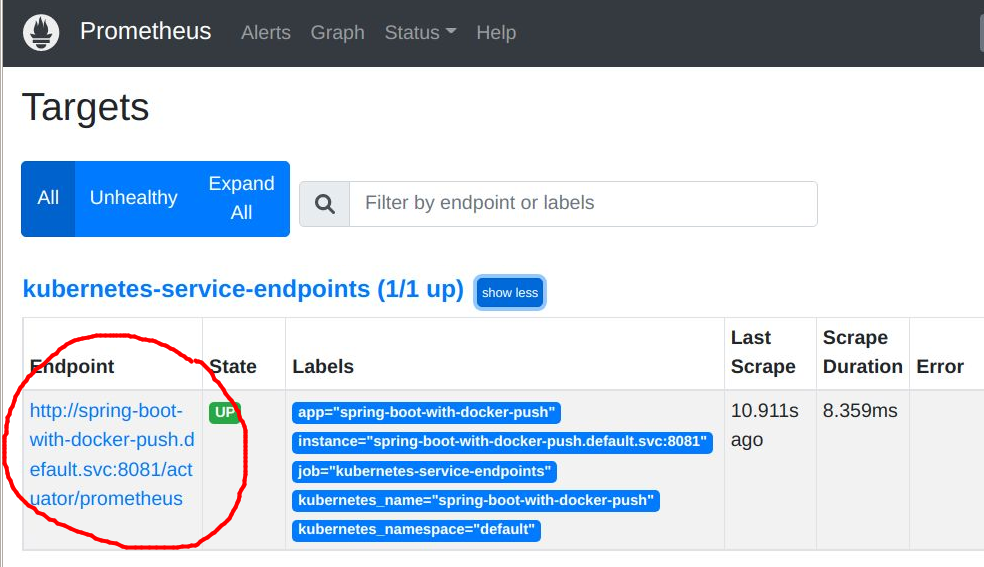This screenshot has width=984, height=567.
Task: Open the Prometheus home title link
Action: coord(146,31)
